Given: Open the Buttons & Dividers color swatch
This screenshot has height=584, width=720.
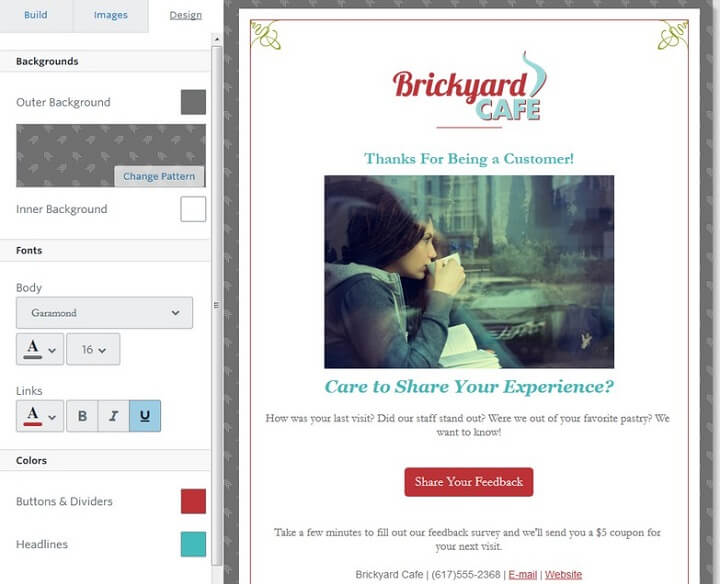Looking at the screenshot, I should [193, 501].
